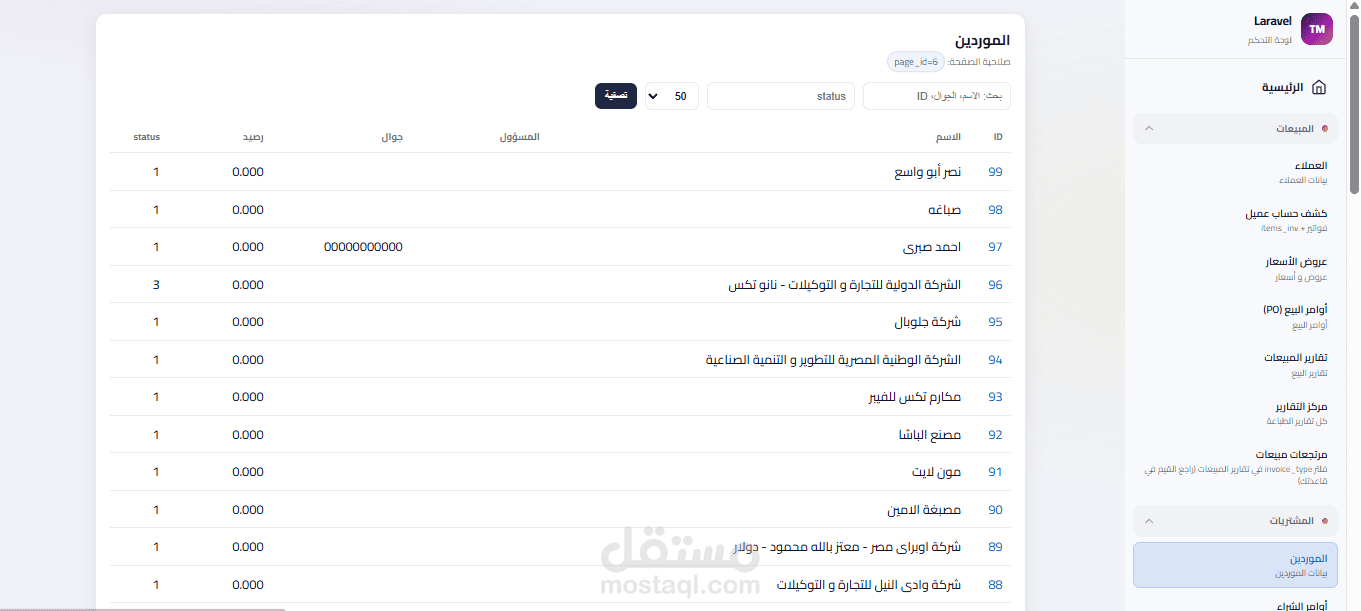Screen dimensions: 1361x611
Task: Select supplier name مصبغة الامين
Action: tap(924, 510)
